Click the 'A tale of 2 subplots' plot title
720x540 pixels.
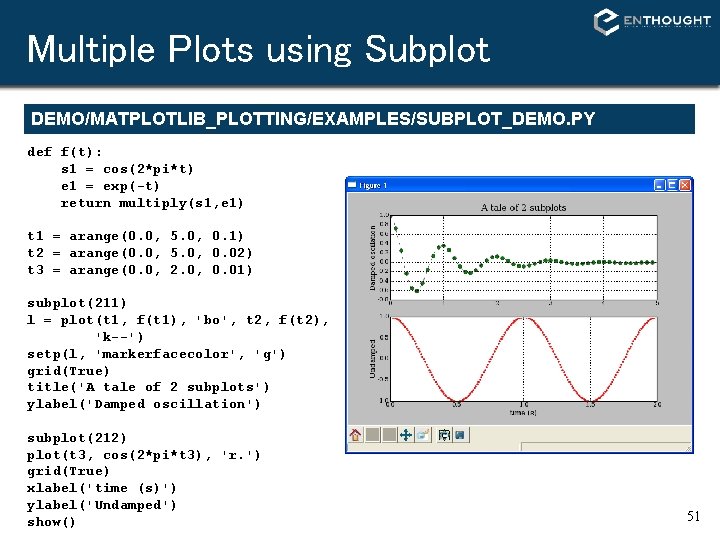523,208
